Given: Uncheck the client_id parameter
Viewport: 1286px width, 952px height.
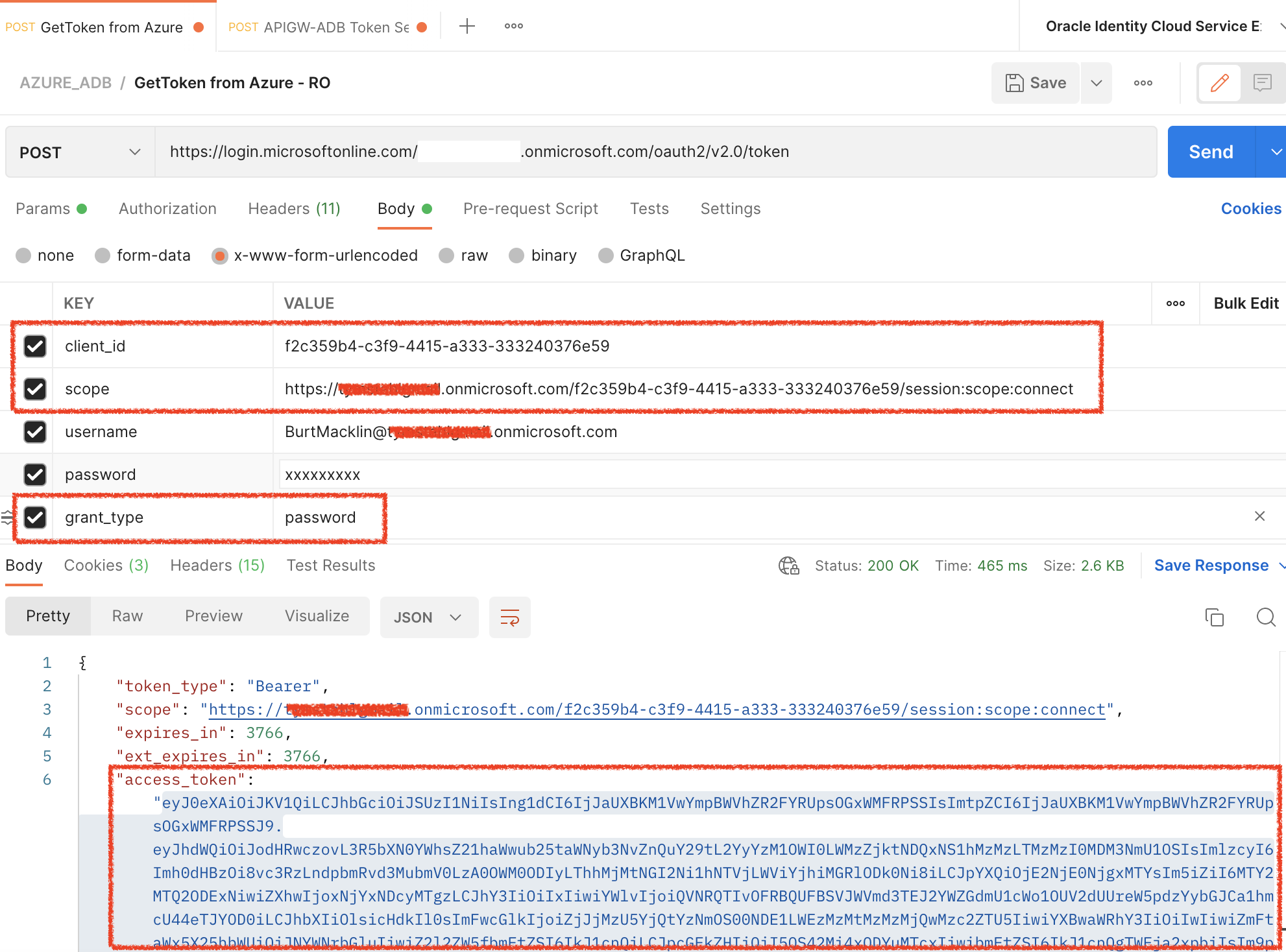Looking at the screenshot, I should click(x=34, y=346).
